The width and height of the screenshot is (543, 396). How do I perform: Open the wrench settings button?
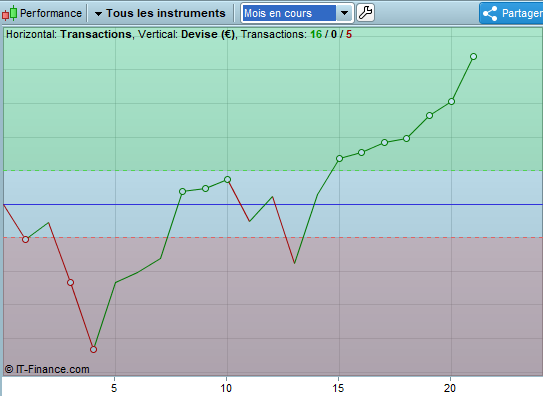[x=365, y=13]
